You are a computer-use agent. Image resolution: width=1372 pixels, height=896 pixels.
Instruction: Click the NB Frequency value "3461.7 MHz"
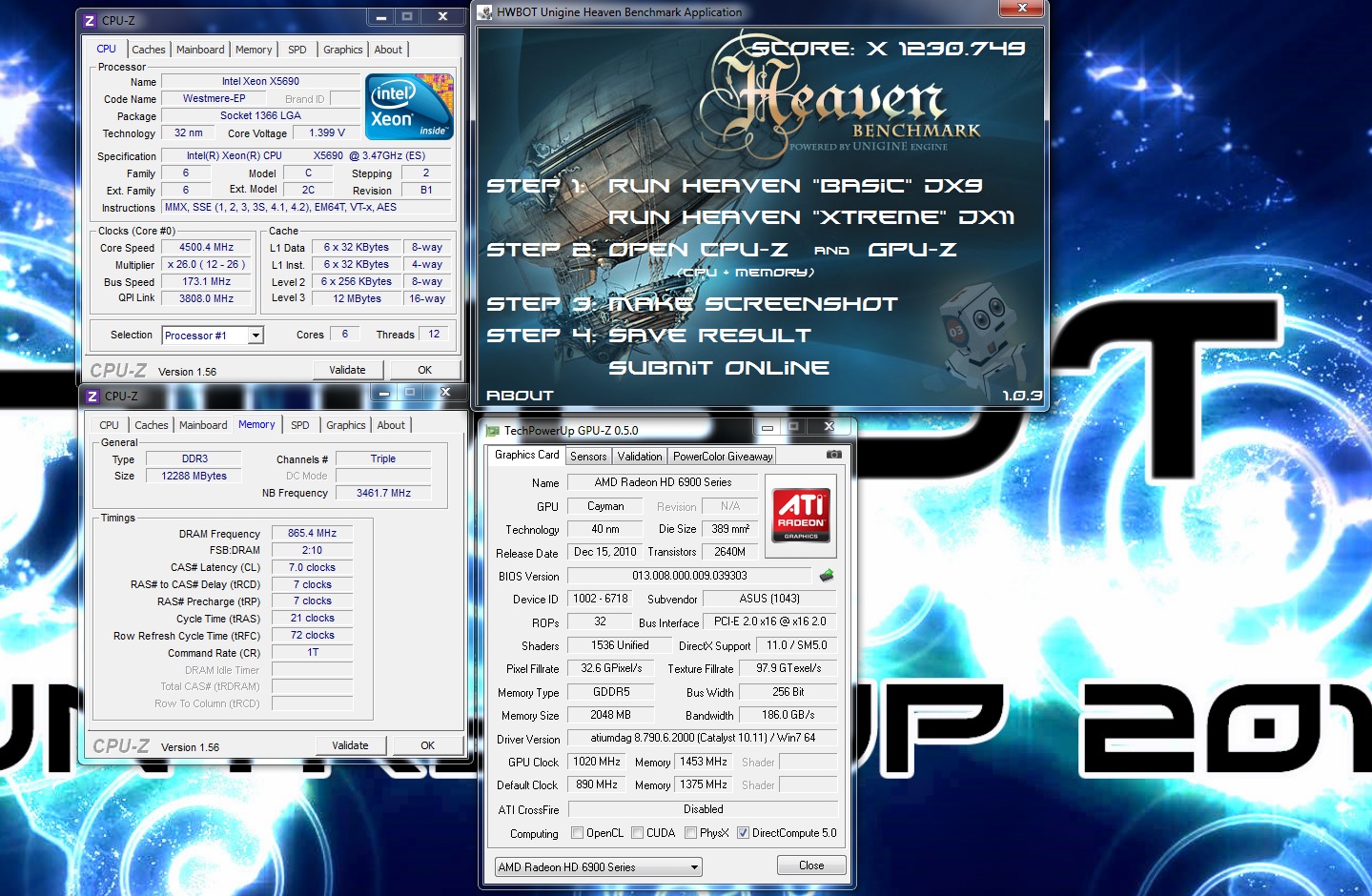(x=383, y=493)
